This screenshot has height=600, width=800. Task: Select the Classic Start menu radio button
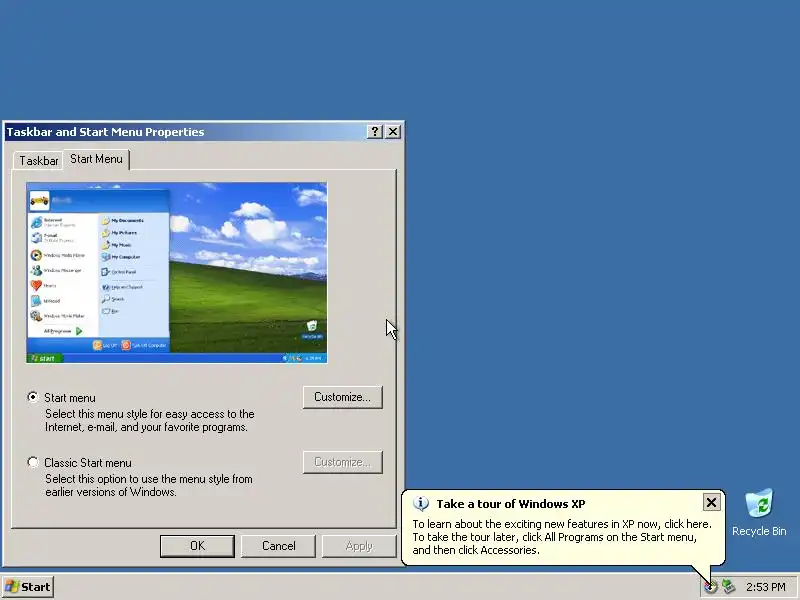pyautogui.click(x=33, y=462)
